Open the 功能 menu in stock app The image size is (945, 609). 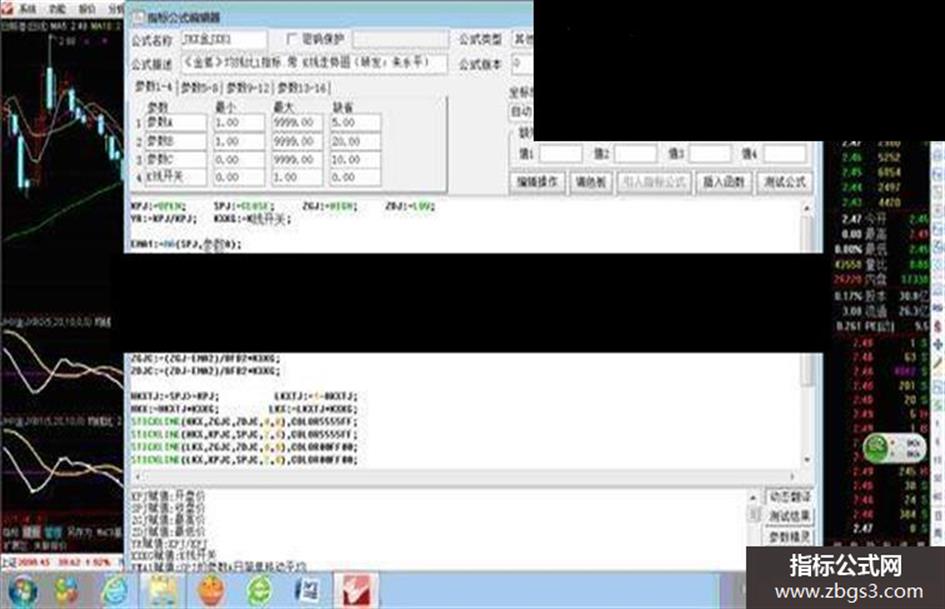pos(57,8)
